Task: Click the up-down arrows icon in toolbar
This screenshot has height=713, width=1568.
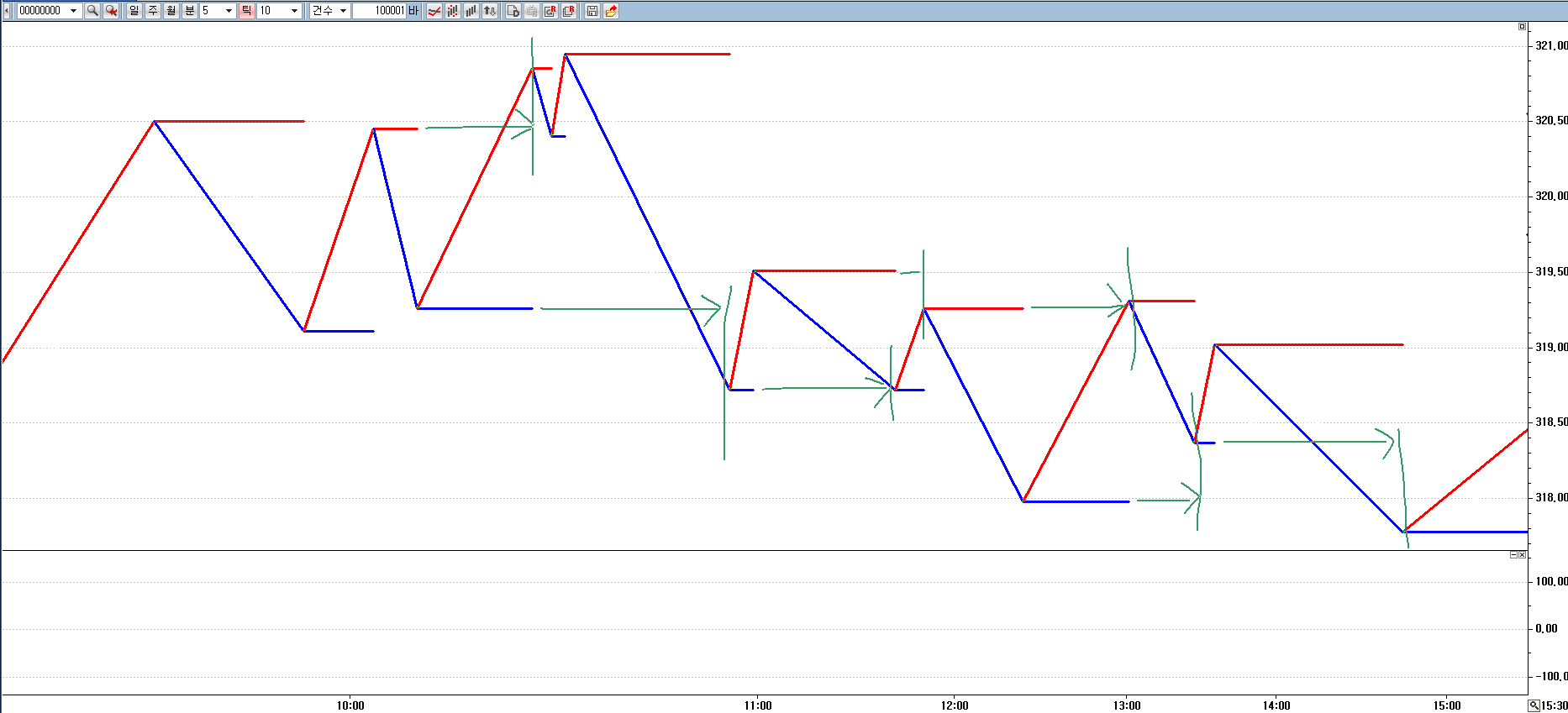Action: click(x=490, y=11)
